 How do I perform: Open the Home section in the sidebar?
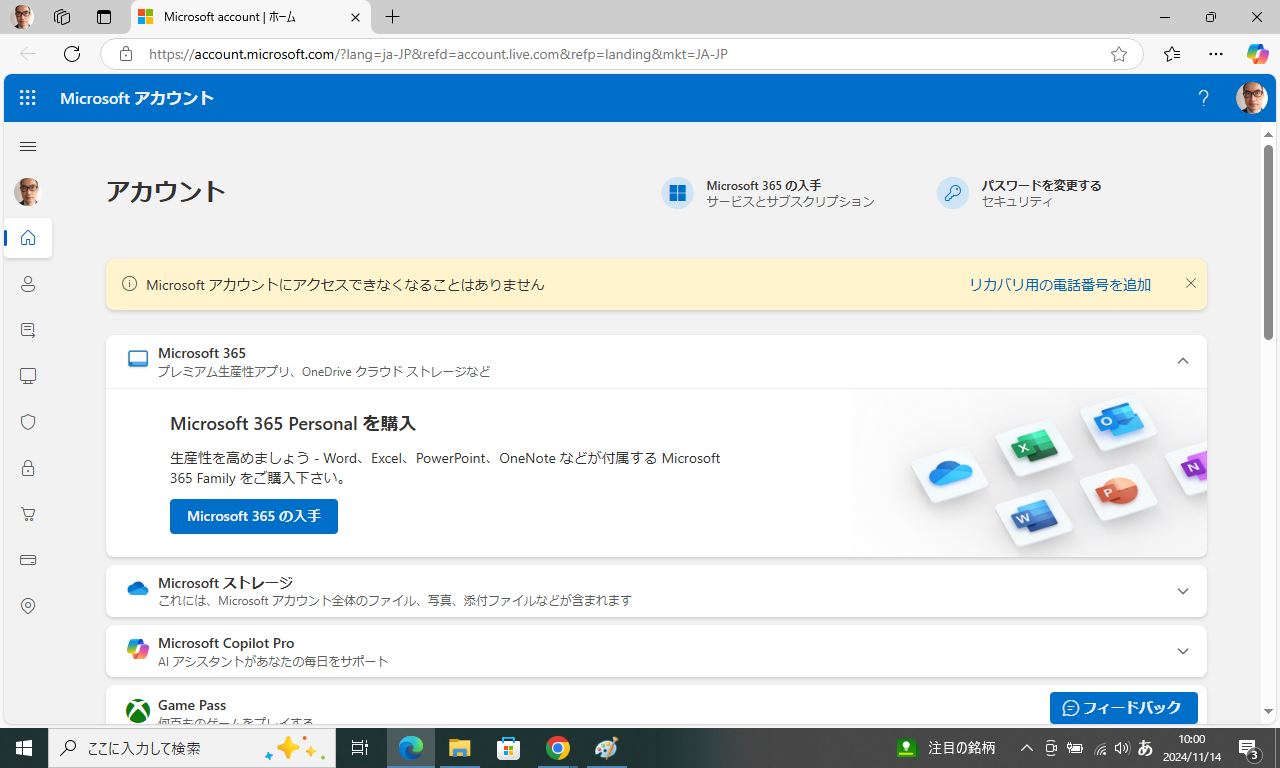[27, 238]
